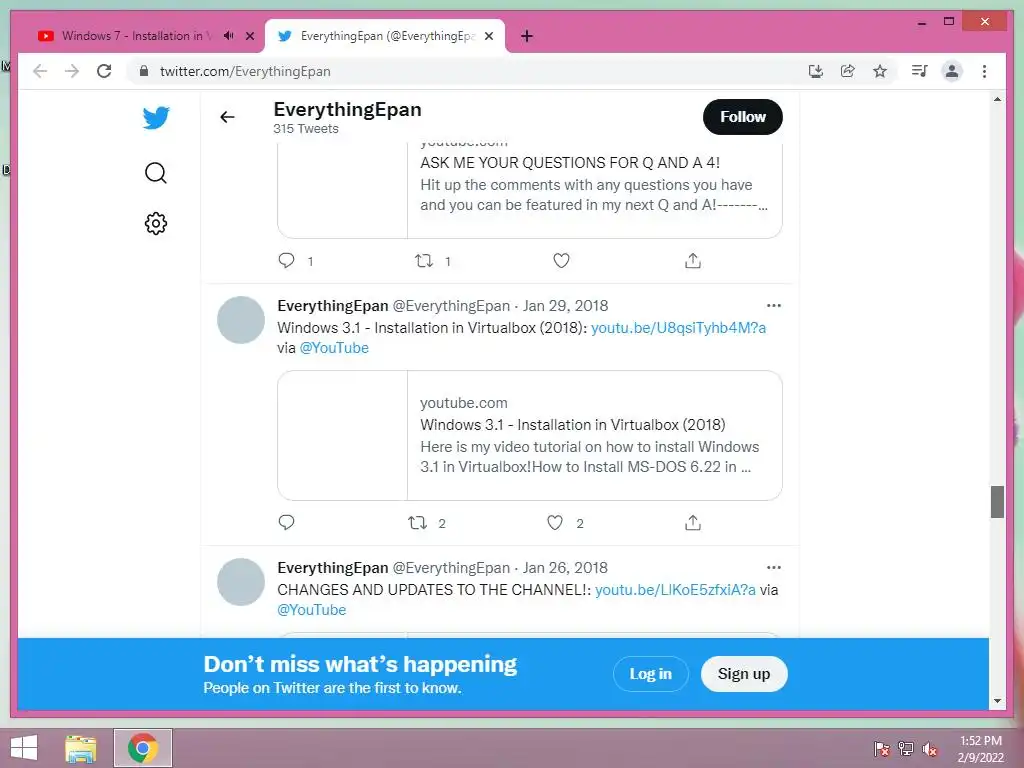Share this page via address bar icon
Image resolution: width=1024 pixels, height=768 pixels.
[x=848, y=71]
